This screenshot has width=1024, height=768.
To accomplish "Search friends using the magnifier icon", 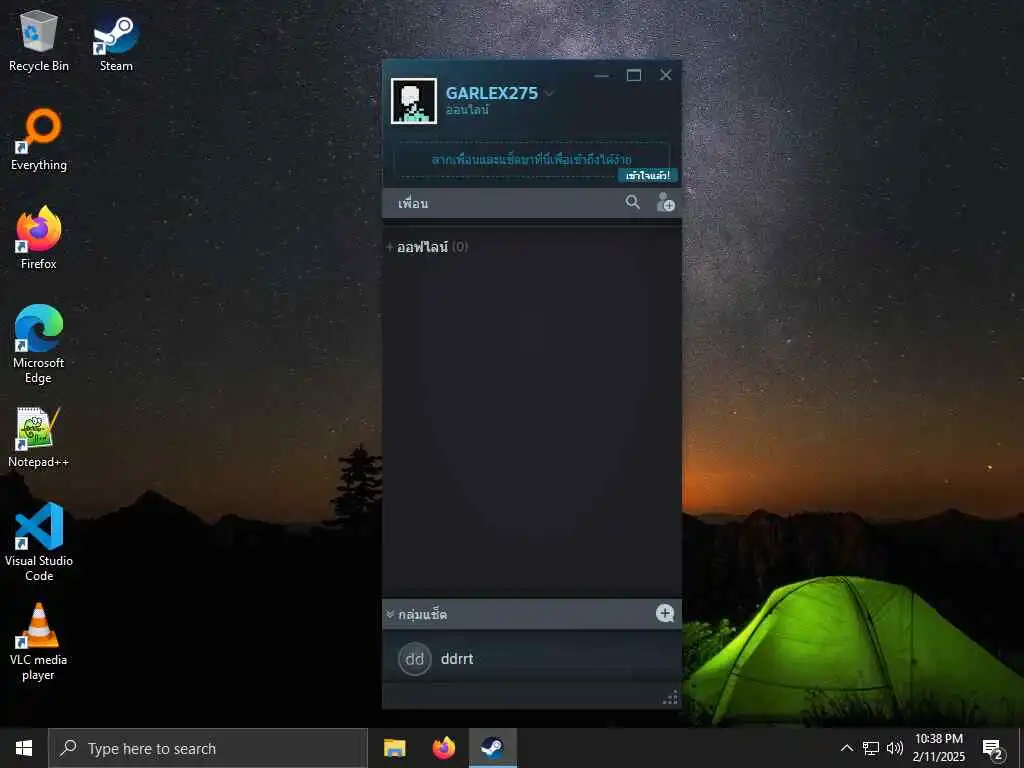I will pos(632,202).
